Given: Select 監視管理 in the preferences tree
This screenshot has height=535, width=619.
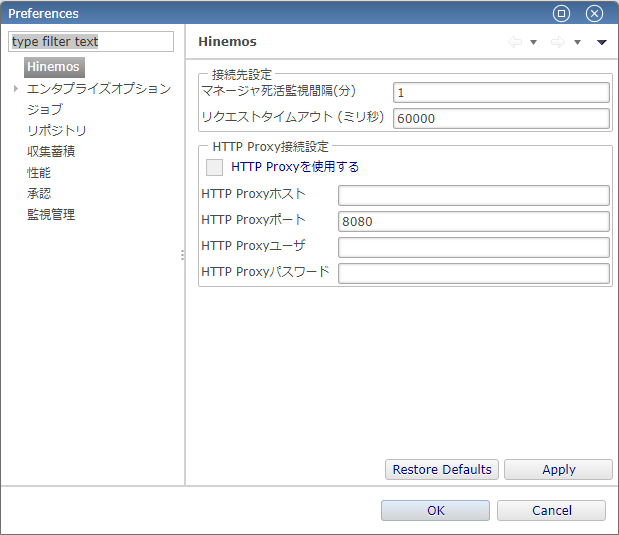Looking at the screenshot, I should coord(51,214).
